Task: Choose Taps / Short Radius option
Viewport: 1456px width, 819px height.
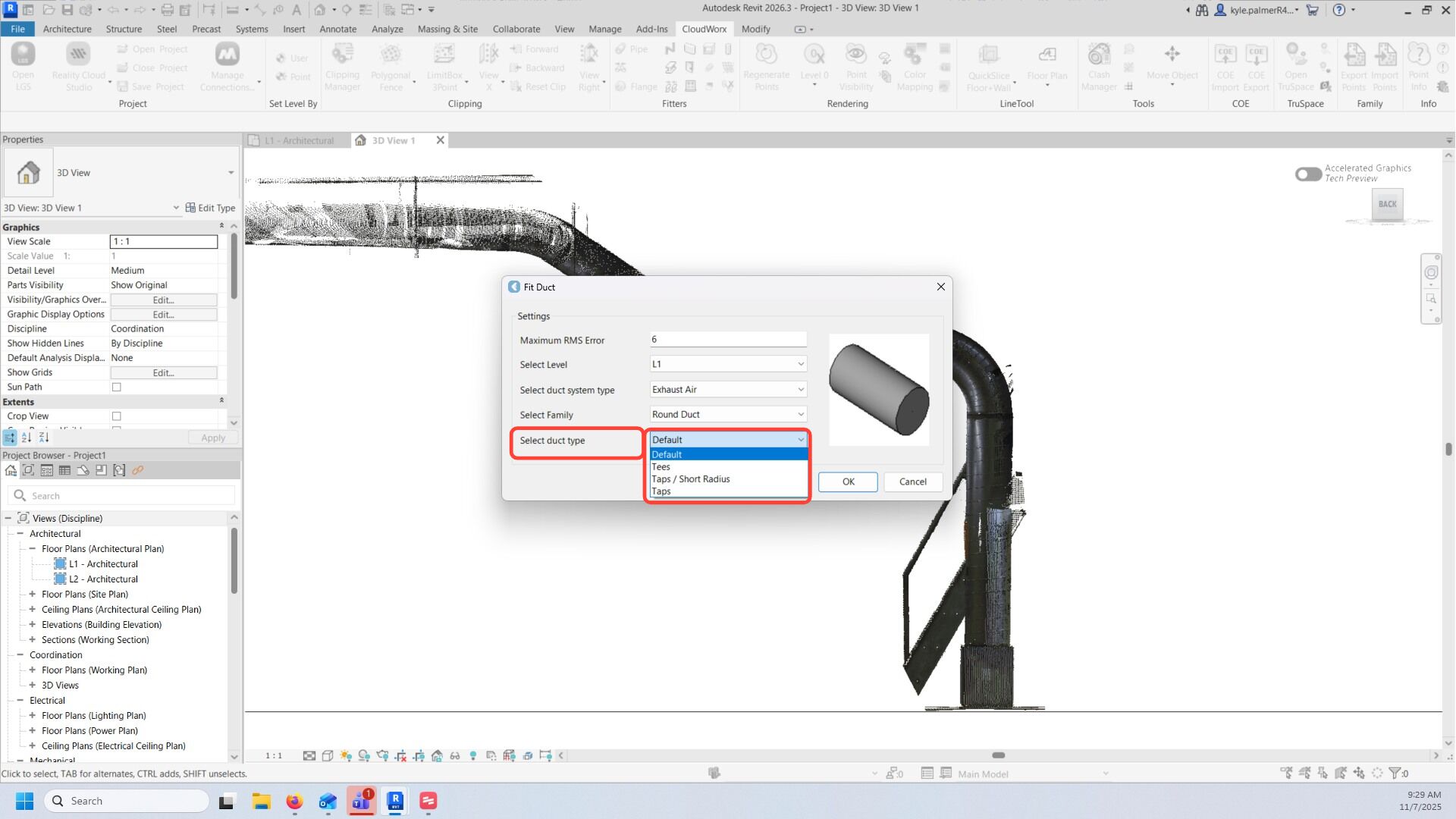Action: (x=691, y=479)
